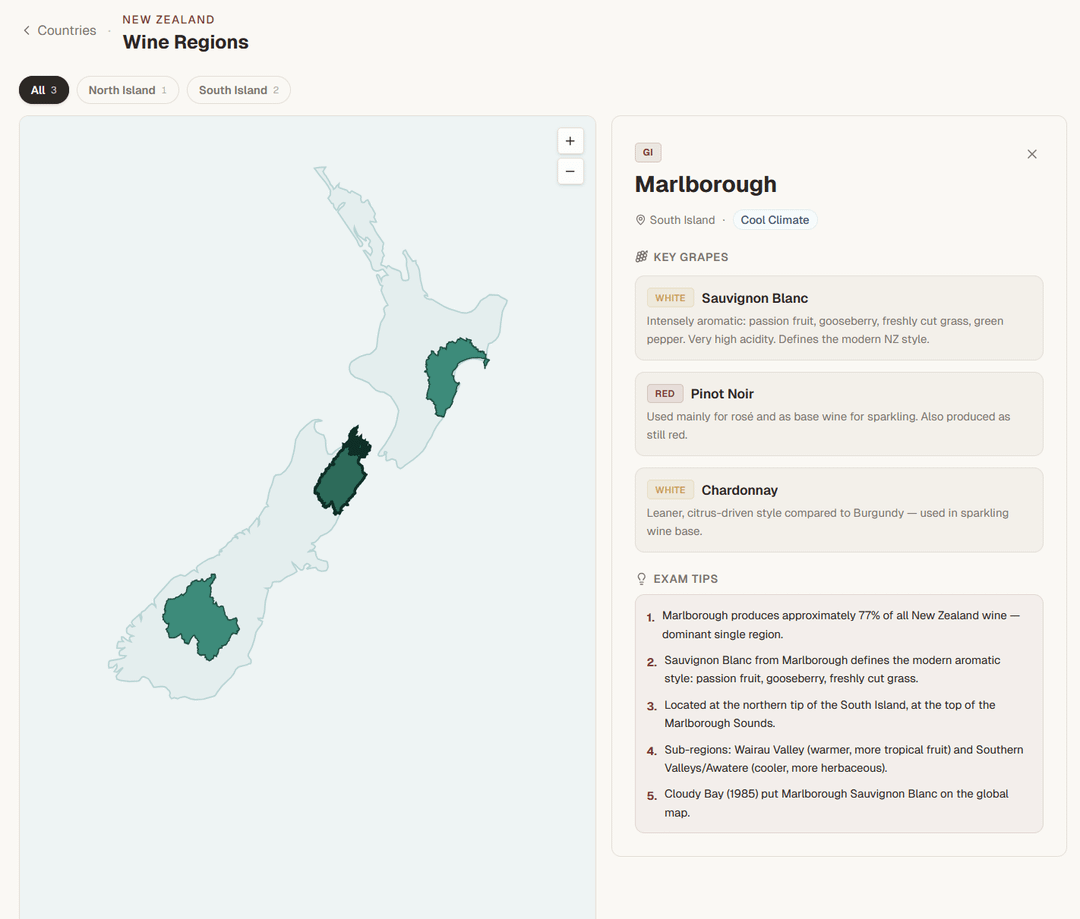This screenshot has width=1080, height=919.
Task: Click the back chevron arrow icon
Action: point(27,31)
